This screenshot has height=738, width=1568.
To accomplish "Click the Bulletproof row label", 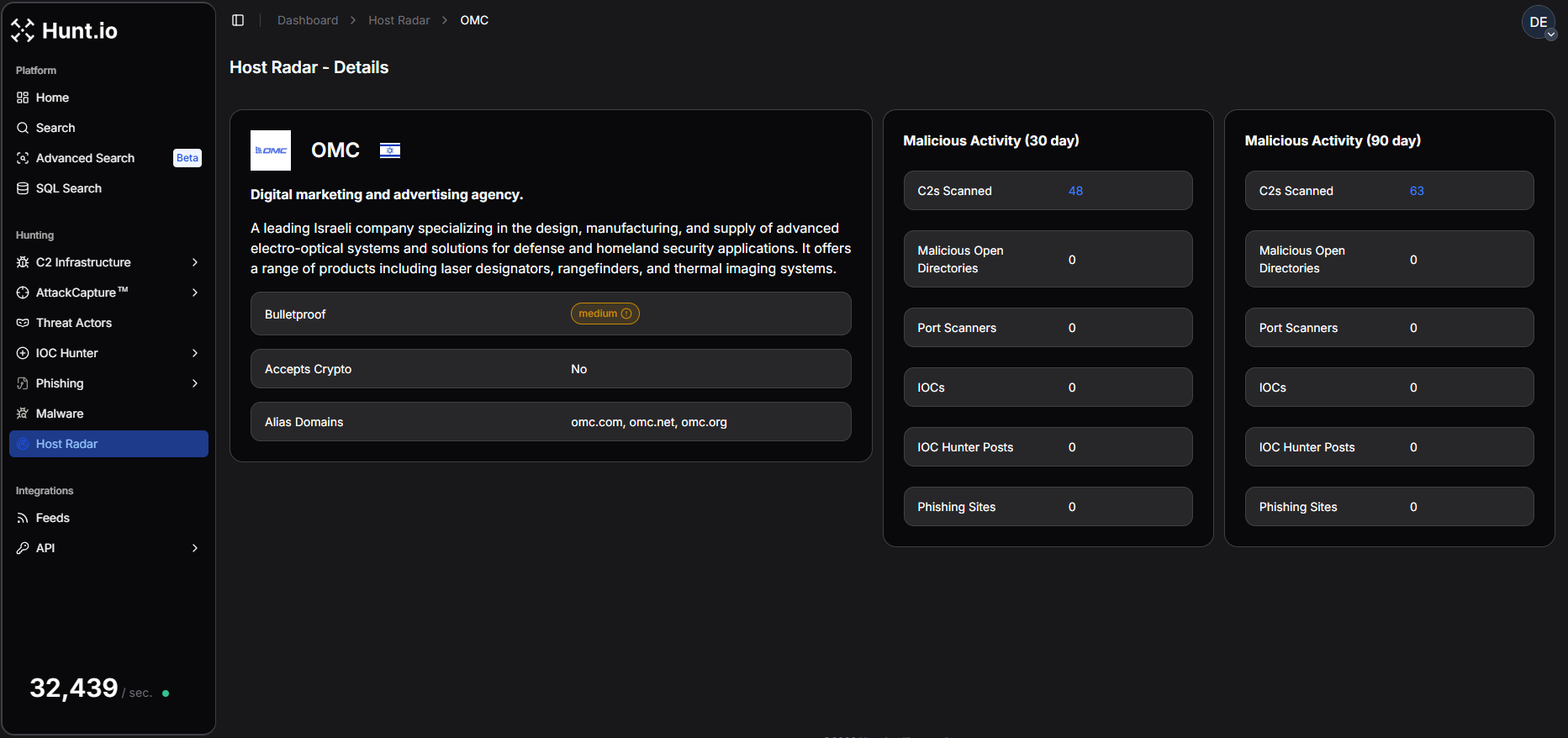I will click(295, 314).
